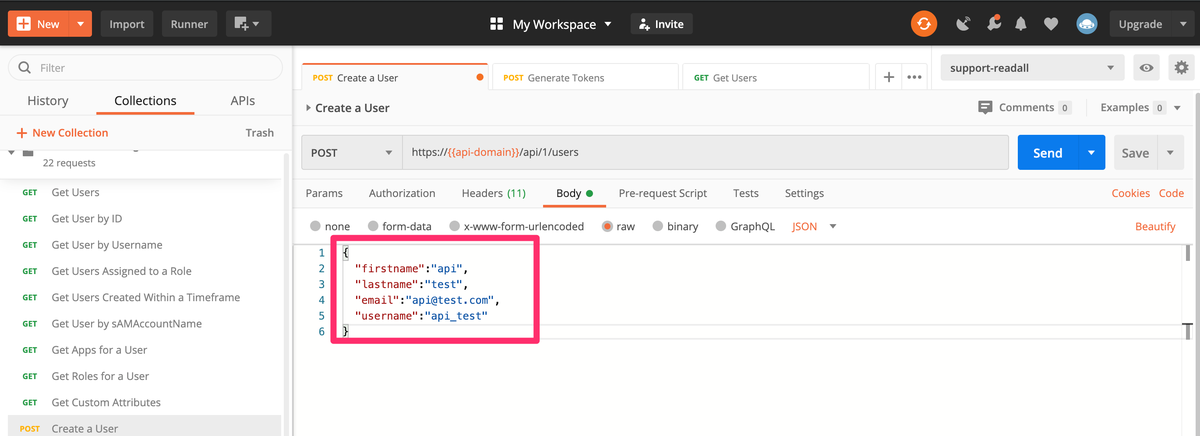
Task: Click the Beautify link
Action: pyautogui.click(x=1155, y=226)
